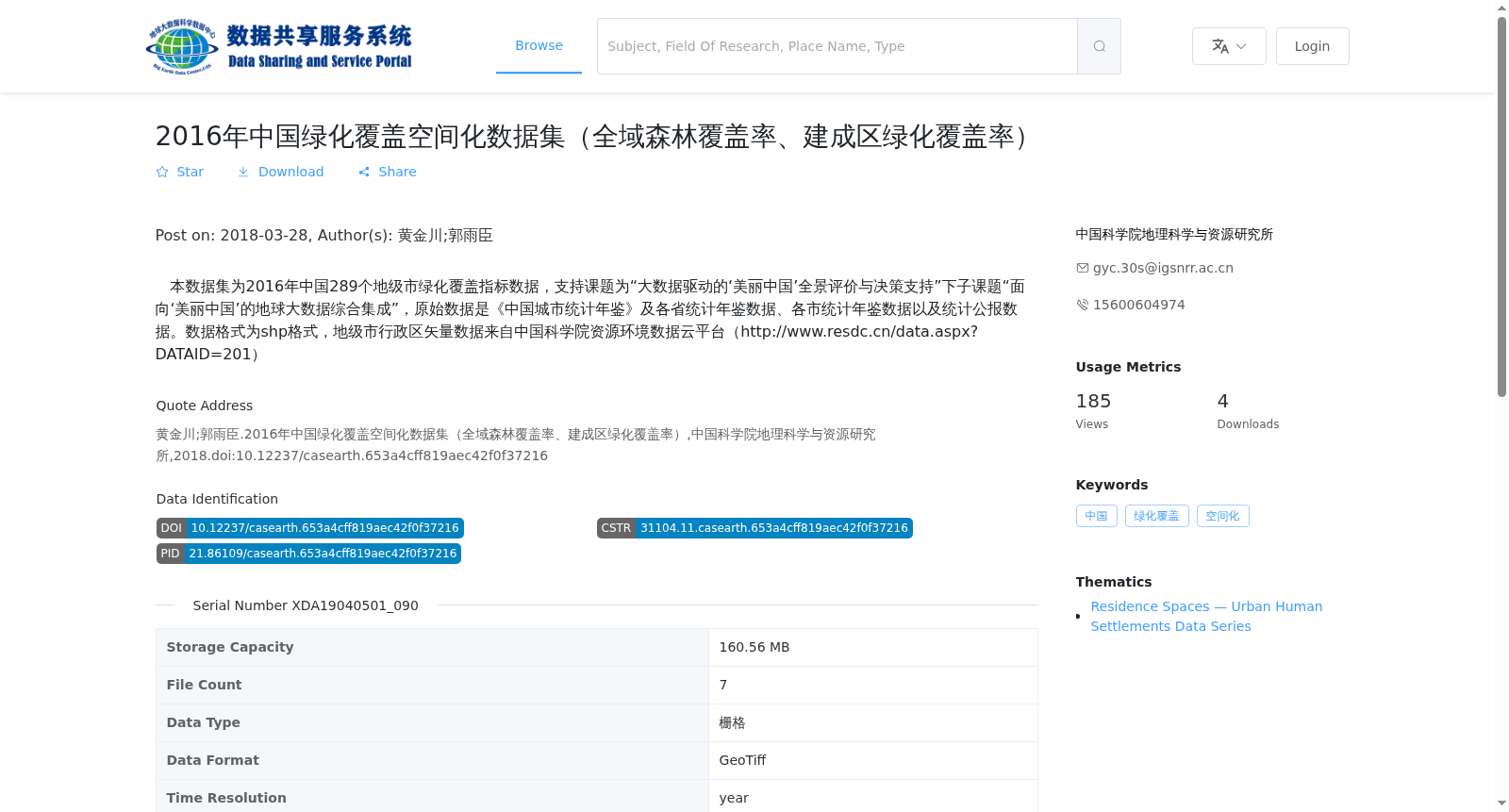
Task: Click the email address gyc.30s@igsnrr.ac.cn
Action: (1163, 268)
